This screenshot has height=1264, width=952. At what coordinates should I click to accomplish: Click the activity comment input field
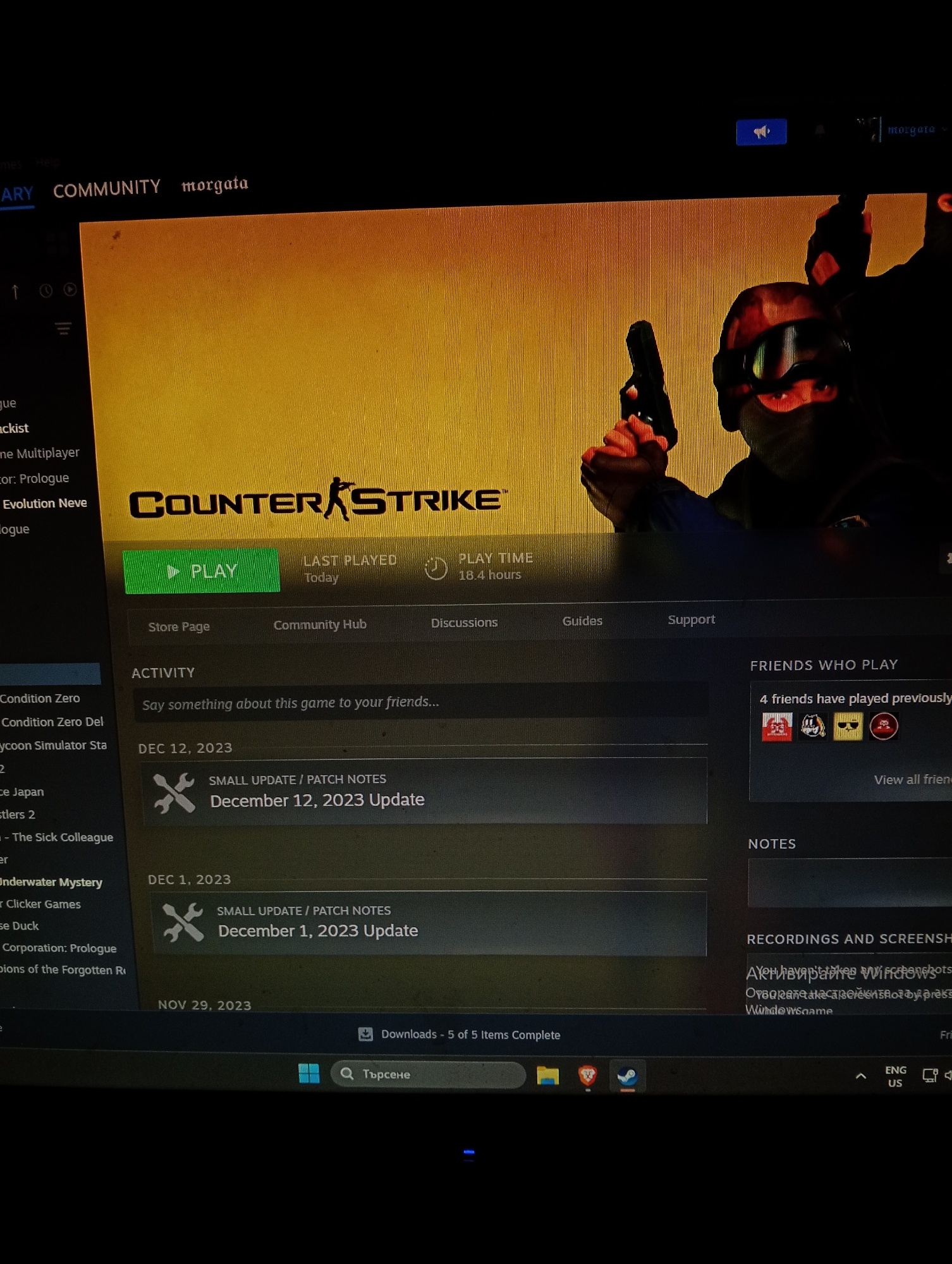point(420,703)
